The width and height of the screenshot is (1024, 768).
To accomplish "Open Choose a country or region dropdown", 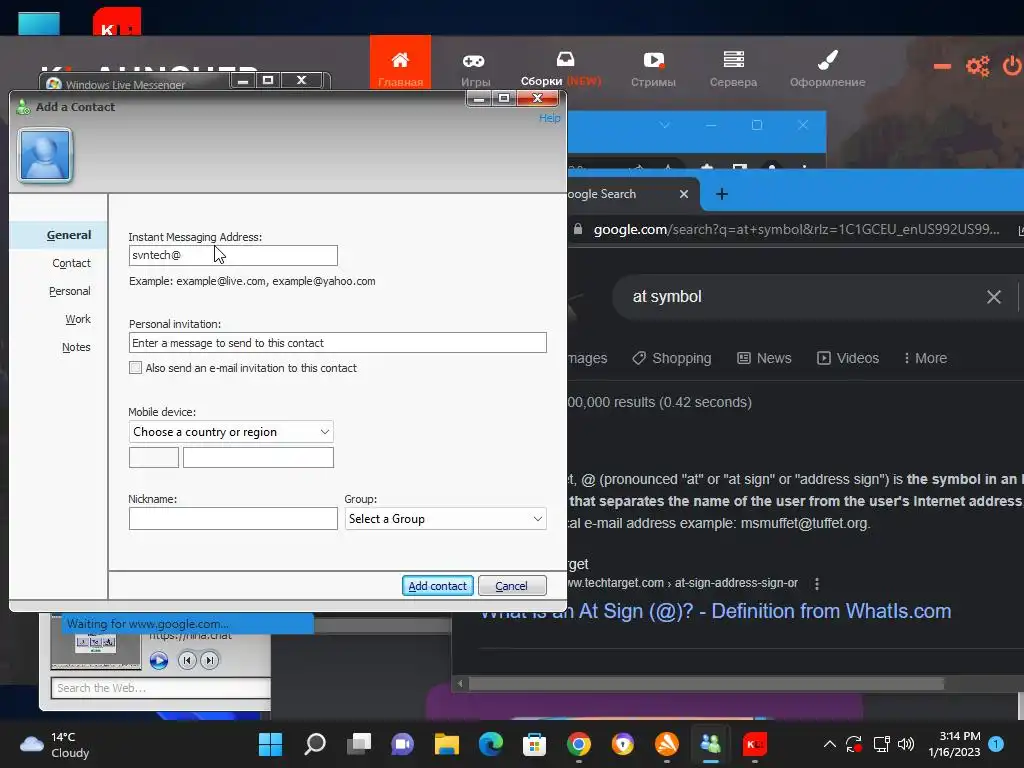I will [x=231, y=432].
